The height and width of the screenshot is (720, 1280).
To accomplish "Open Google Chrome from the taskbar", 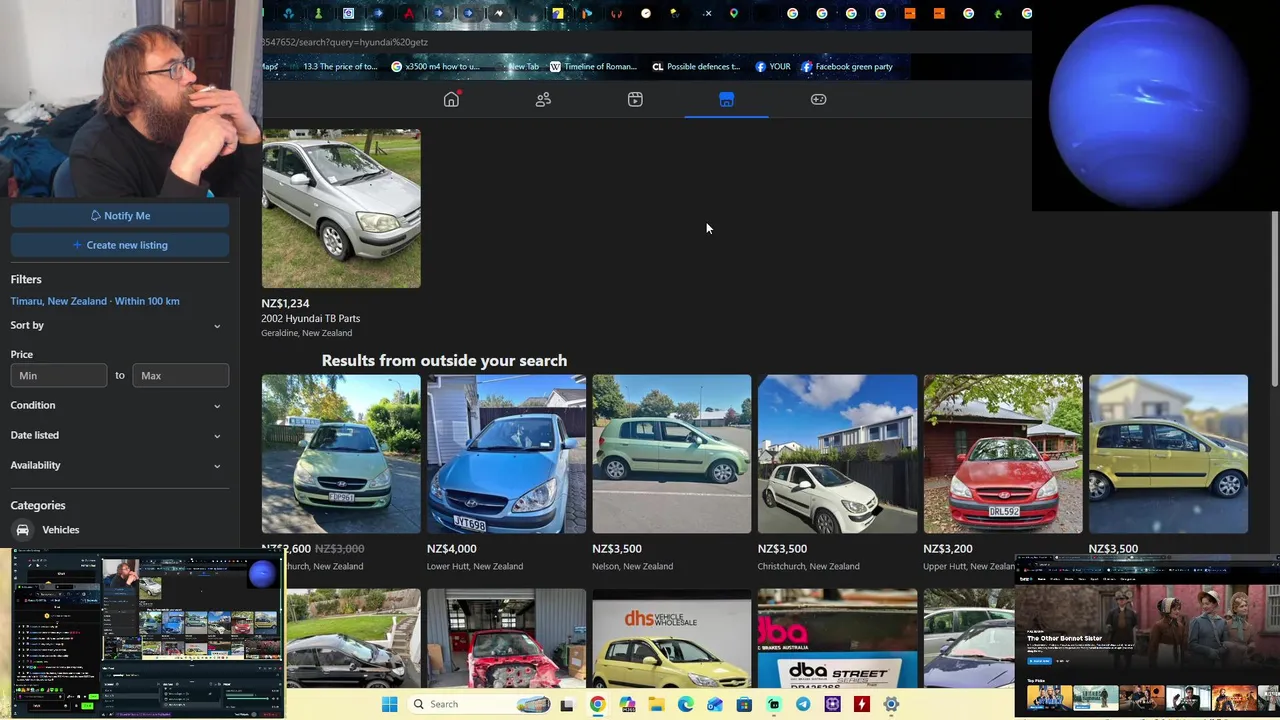I will tap(597, 704).
